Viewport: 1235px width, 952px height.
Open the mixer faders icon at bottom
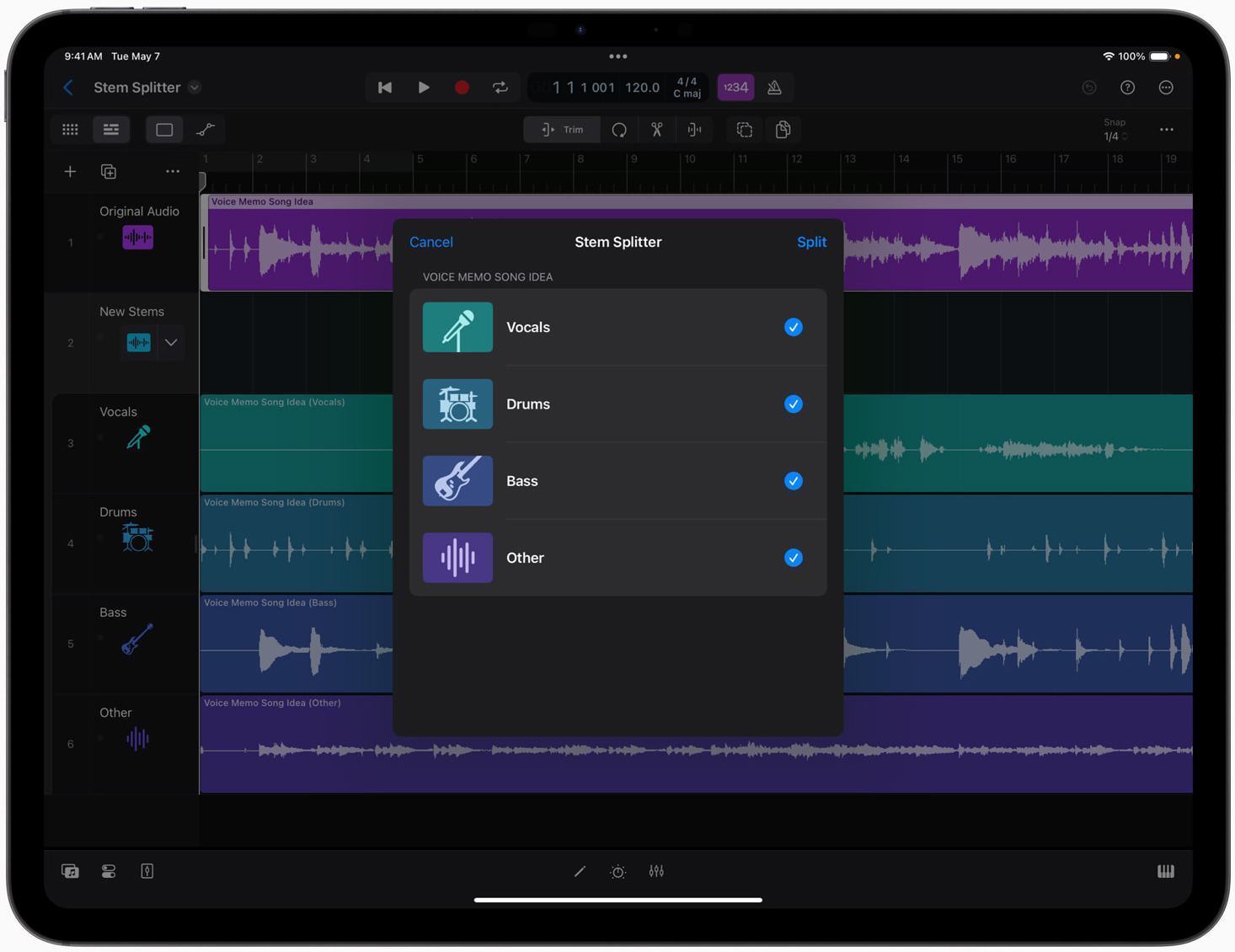(x=656, y=871)
